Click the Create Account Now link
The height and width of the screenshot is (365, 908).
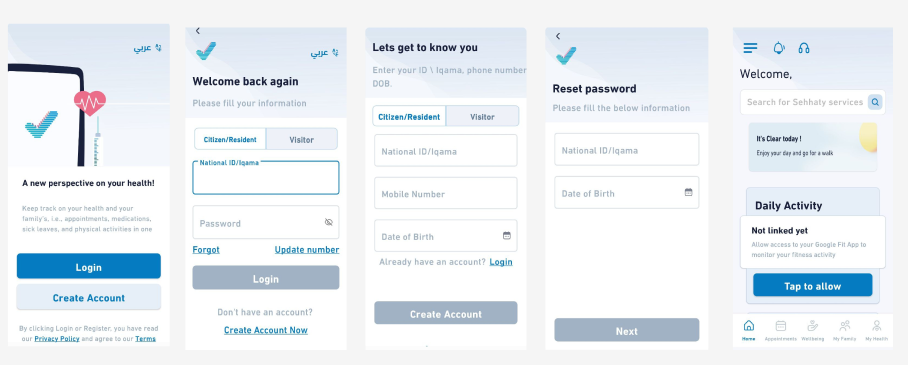266,330
